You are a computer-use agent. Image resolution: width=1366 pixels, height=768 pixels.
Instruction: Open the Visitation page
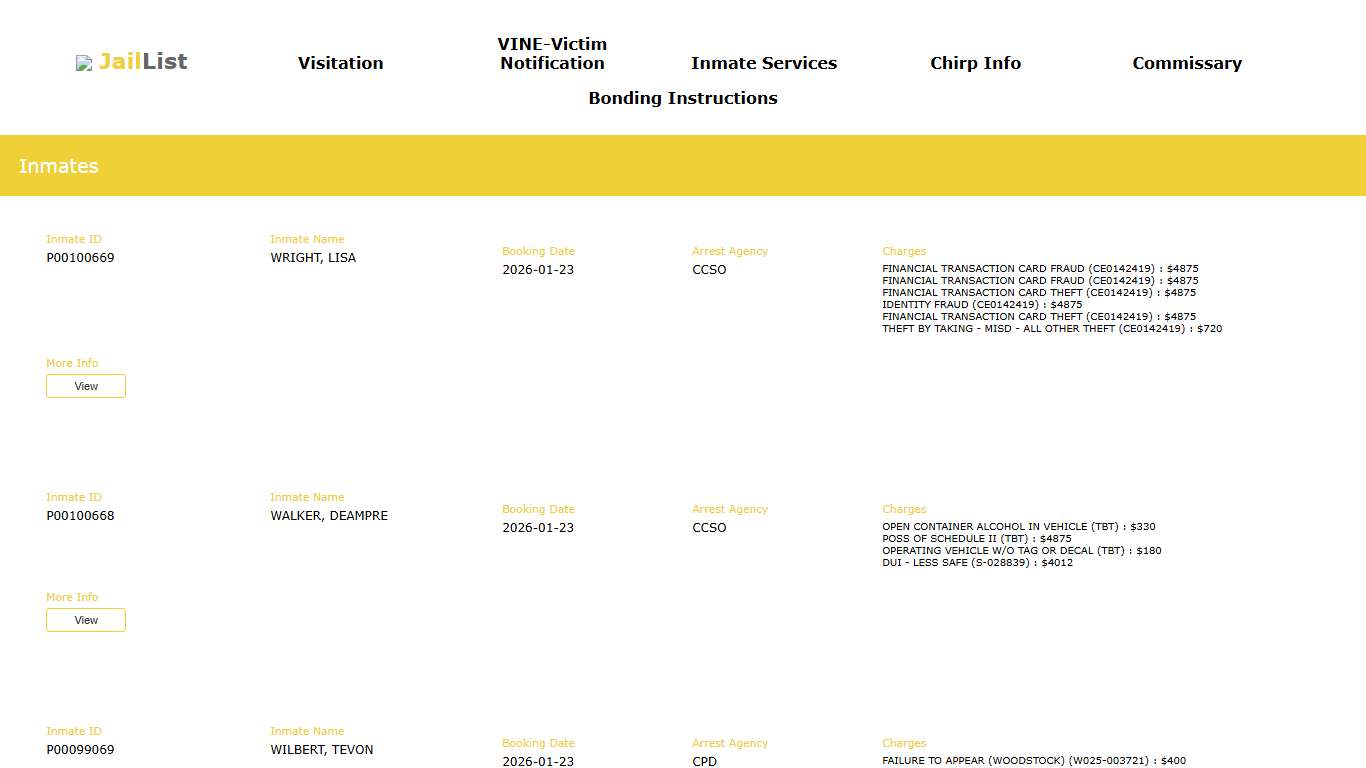[340, 63]
